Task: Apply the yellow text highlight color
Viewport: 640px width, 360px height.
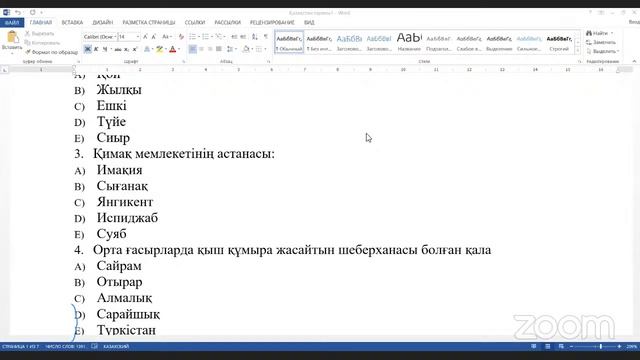Action: tap(160, 49)
